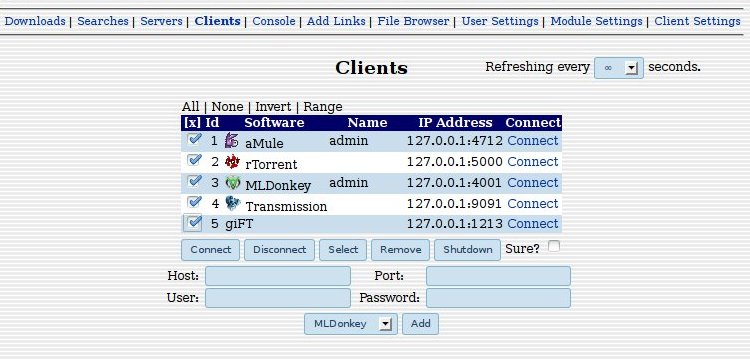The image size is (750, 360).
Task: Click the Id column header
Action: tap(212, 123)
